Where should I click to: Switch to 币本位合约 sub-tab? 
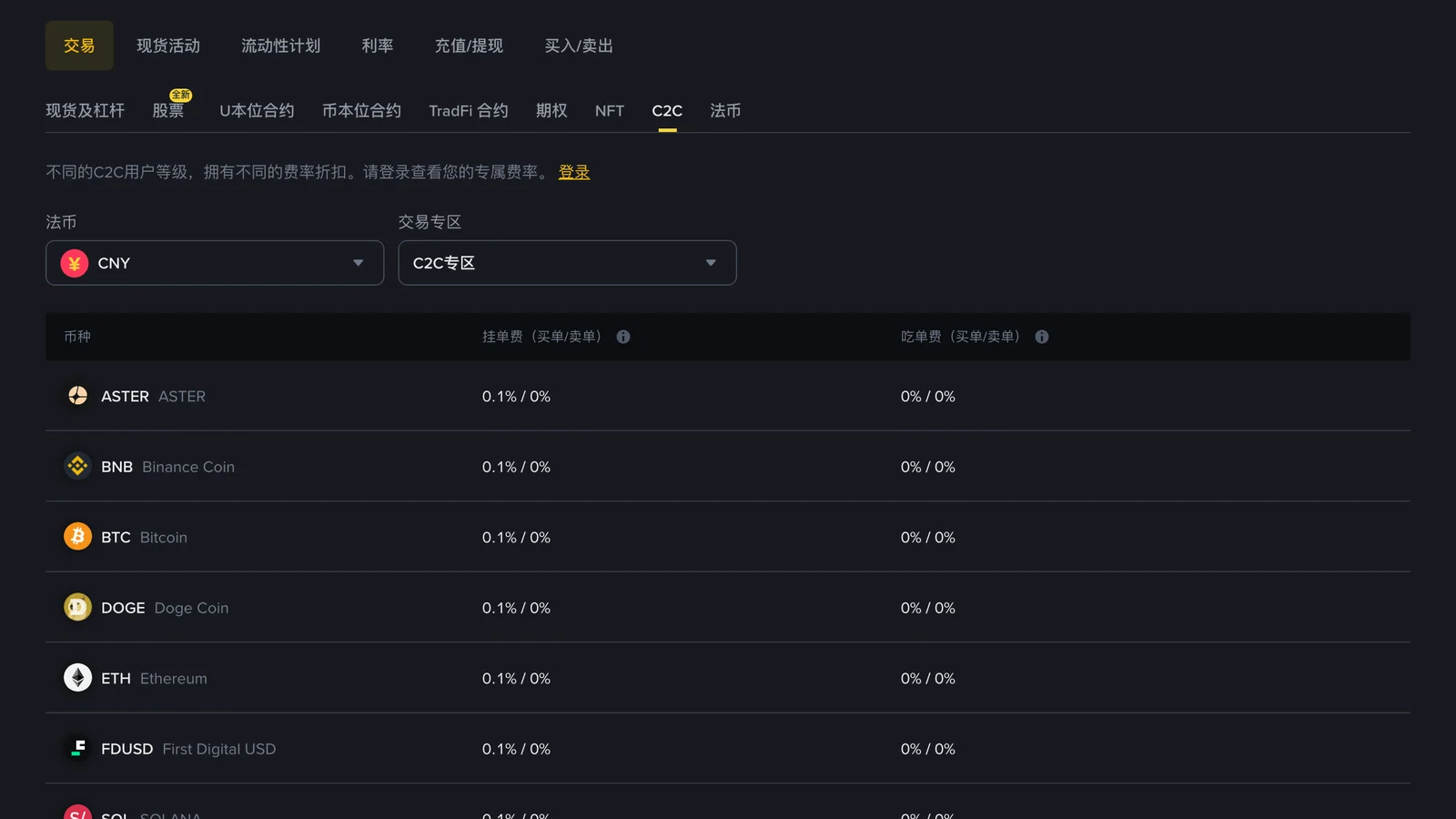click(x=361, y=111)
